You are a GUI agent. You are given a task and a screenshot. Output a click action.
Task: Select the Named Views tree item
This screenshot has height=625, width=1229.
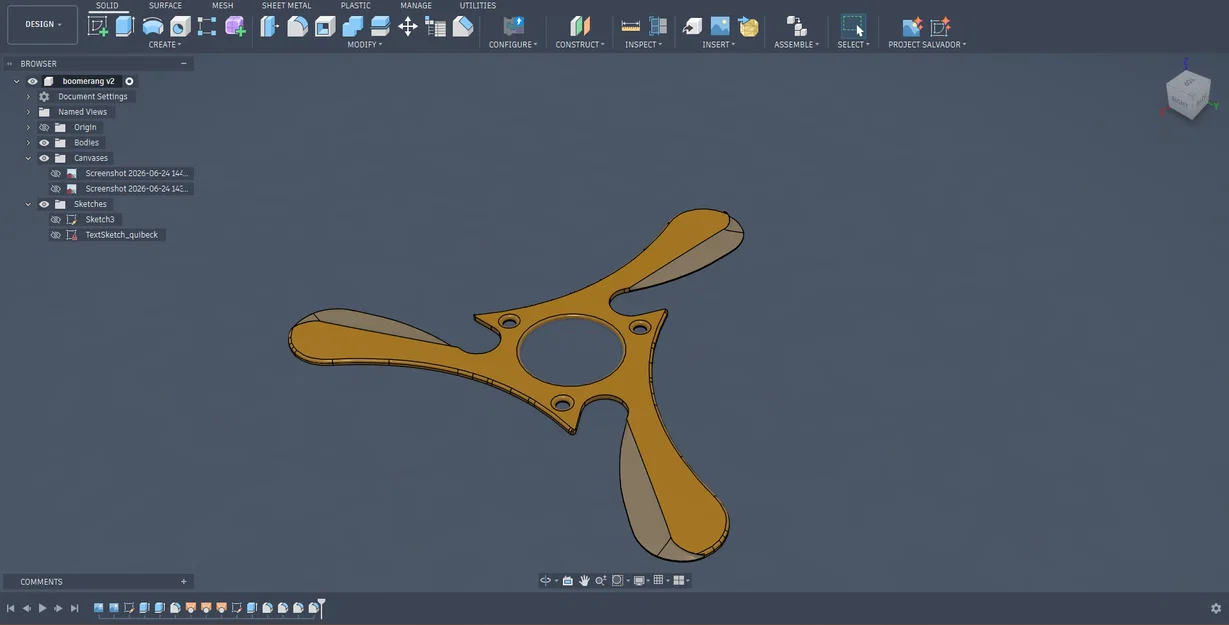click(82, 112)
